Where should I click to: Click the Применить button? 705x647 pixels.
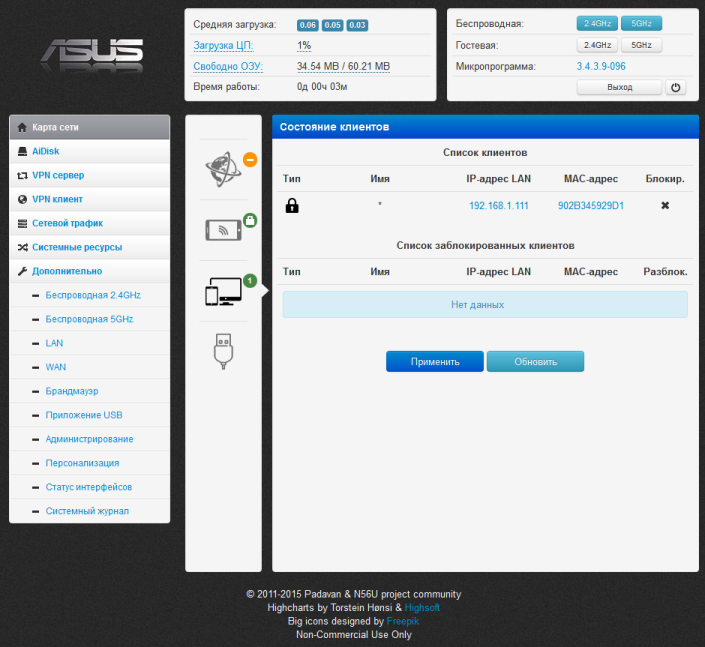[x=435, y=361]
